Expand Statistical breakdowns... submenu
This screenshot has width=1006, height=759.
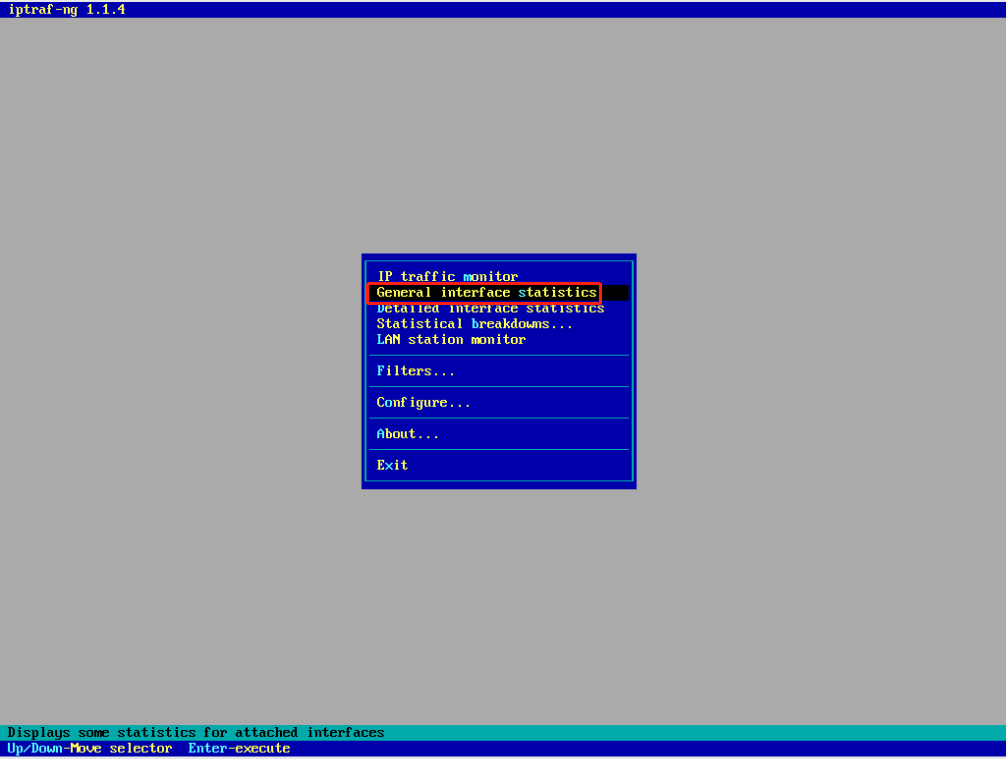[474, 324]
